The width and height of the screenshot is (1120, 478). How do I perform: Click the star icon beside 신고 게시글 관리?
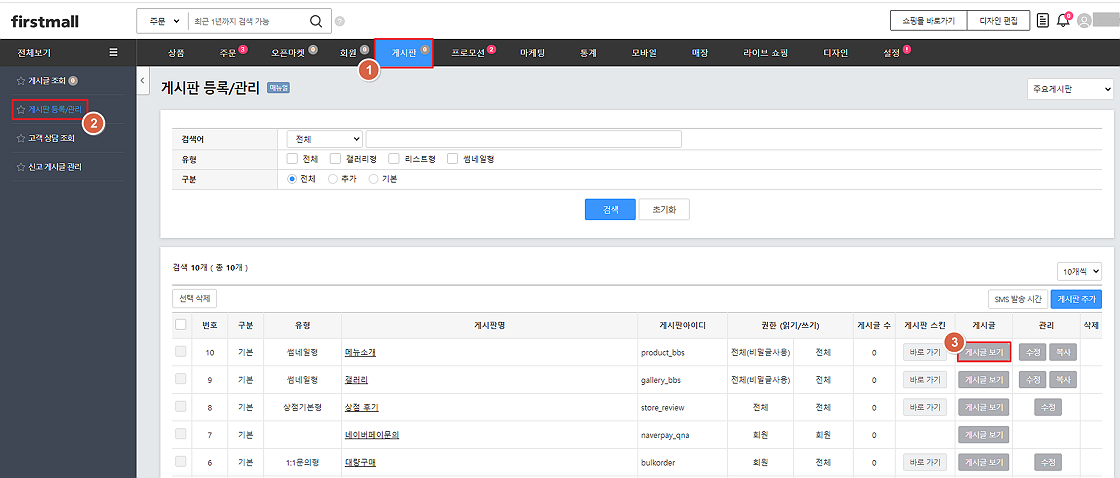pos(21,166)
